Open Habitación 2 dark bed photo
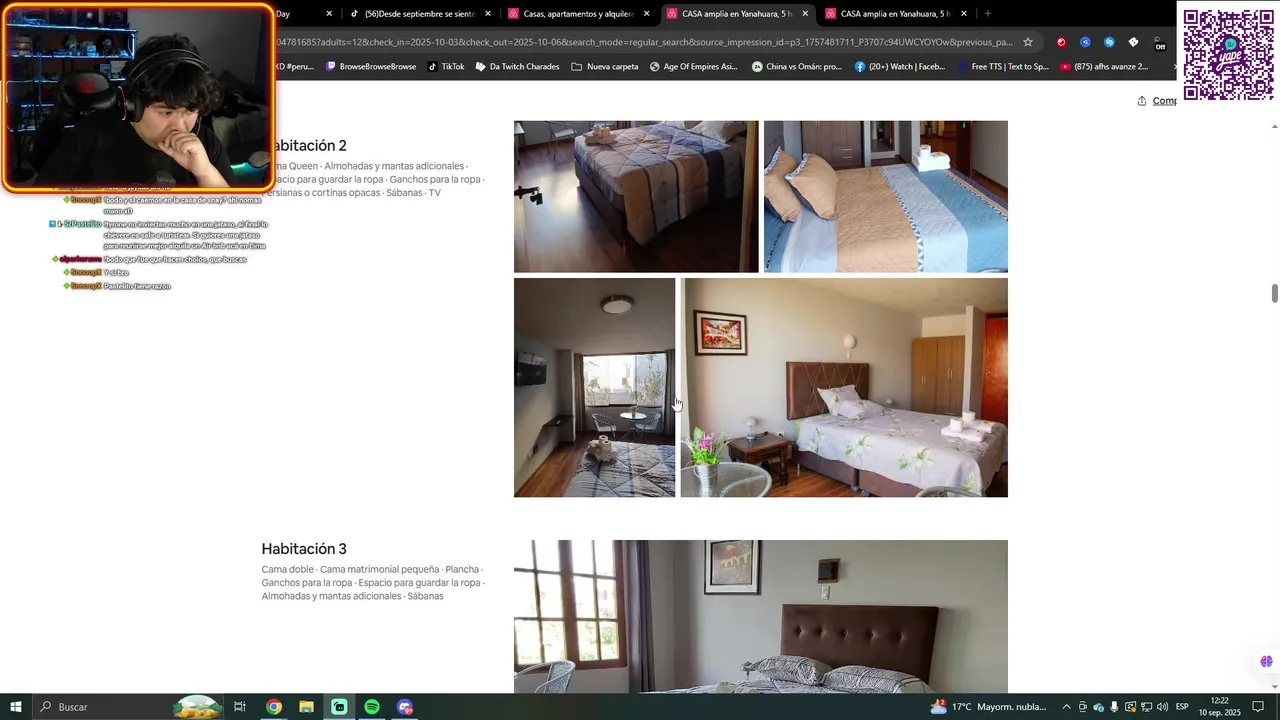The width and height of the screenshot is (1280, 720). pyautogui.click(x=636, y=196)
